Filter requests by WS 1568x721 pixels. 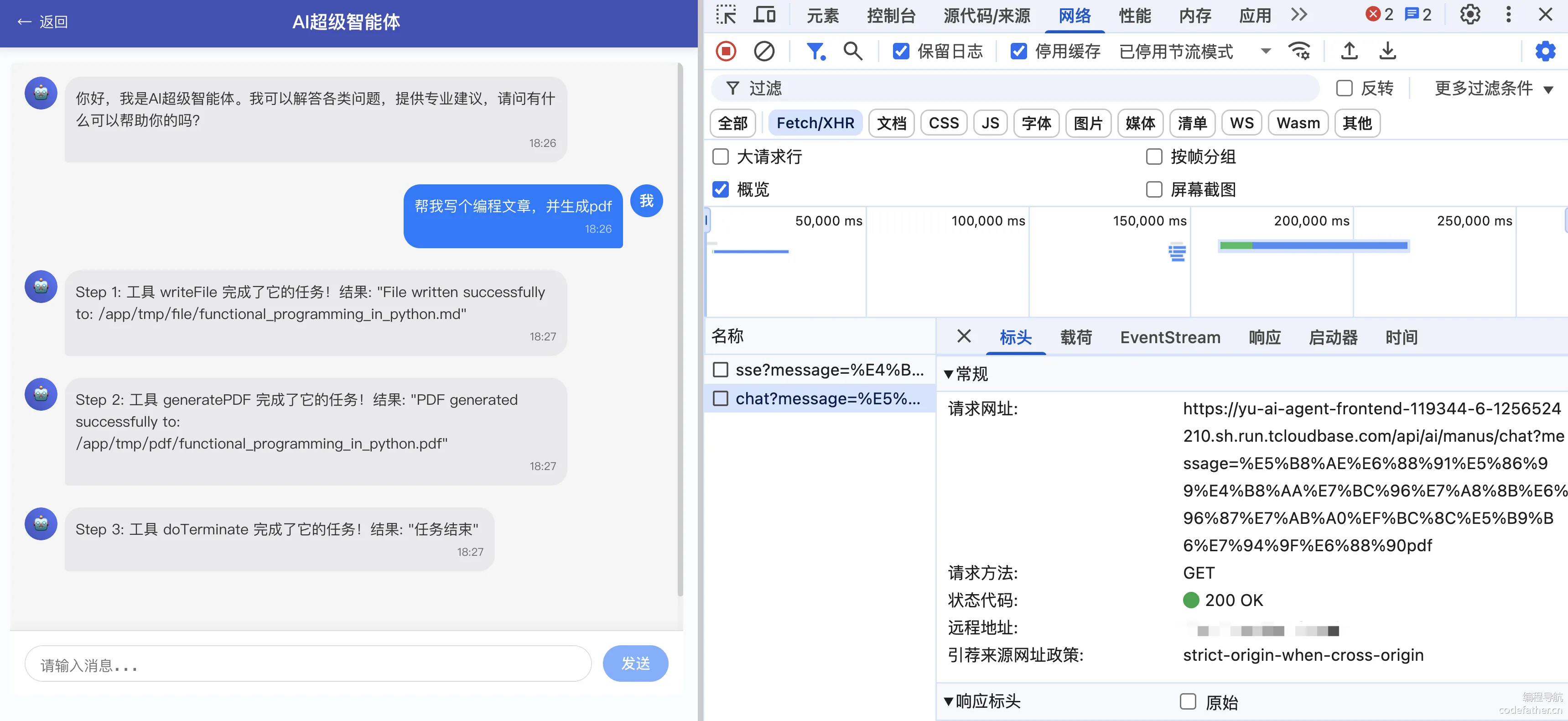[1242, 124]
